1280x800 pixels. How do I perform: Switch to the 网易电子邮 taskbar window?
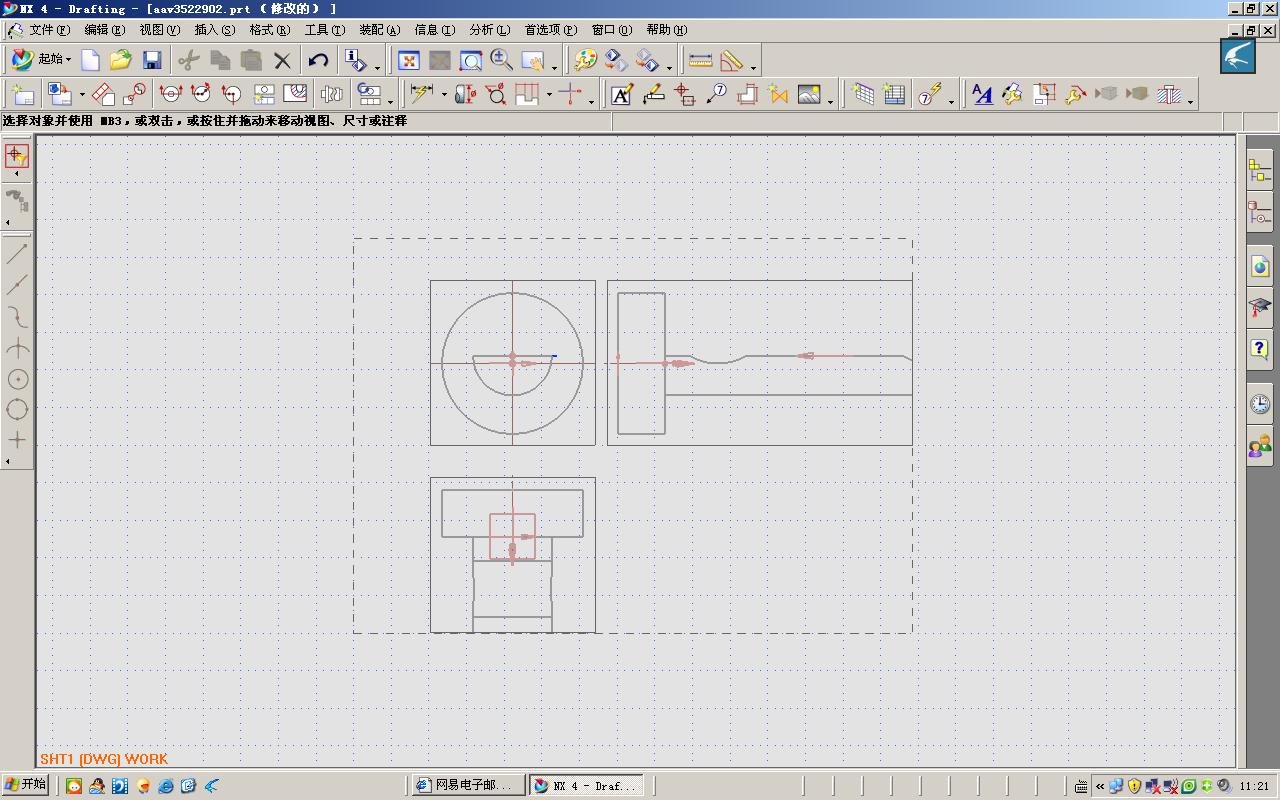[467, 786]
